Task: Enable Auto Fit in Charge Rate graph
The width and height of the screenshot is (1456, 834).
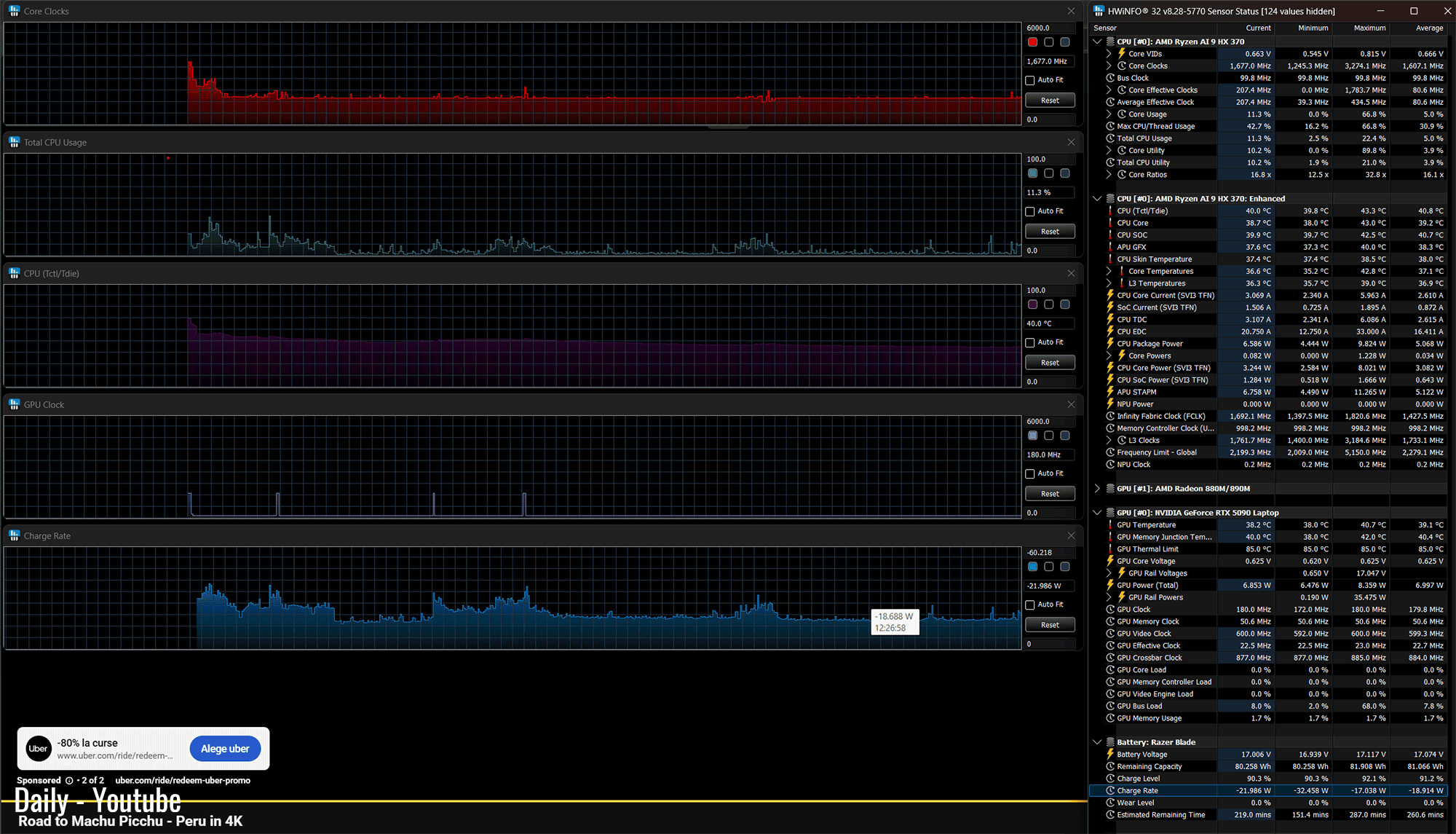Action: pyautogui.click(x=1030, y=605)
